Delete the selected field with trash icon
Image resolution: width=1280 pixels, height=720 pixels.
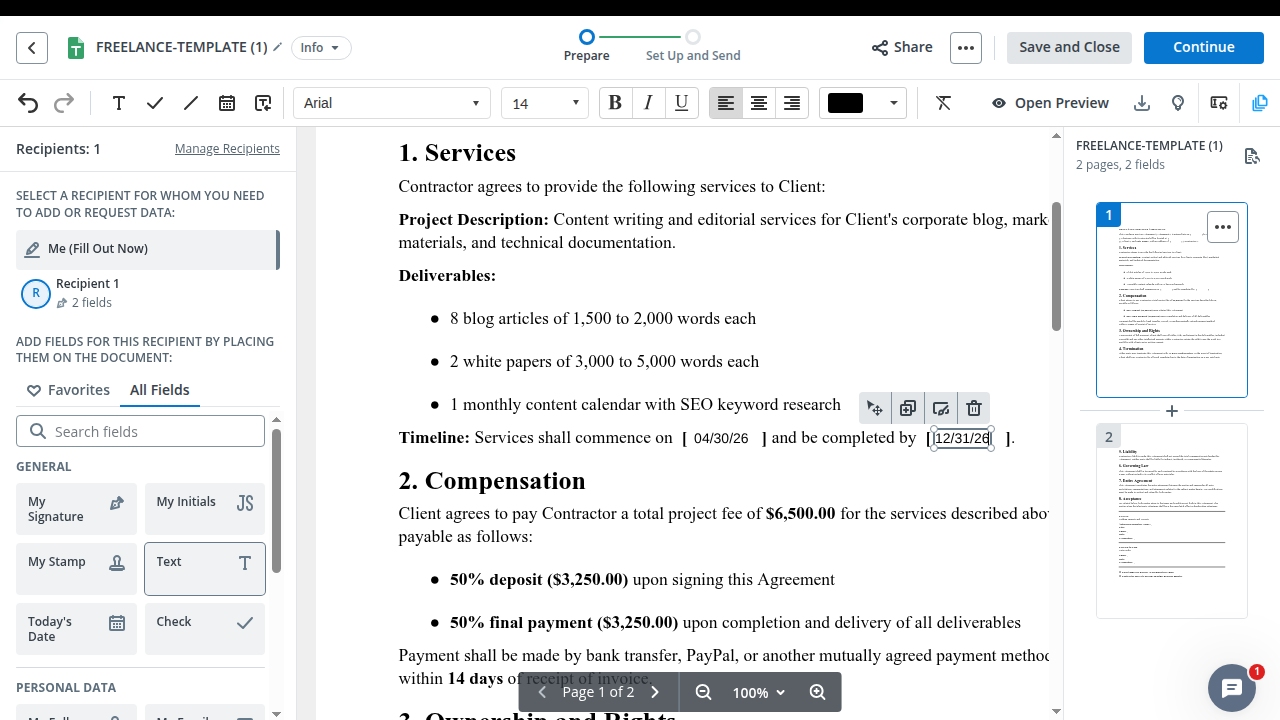tap(974, 408)
